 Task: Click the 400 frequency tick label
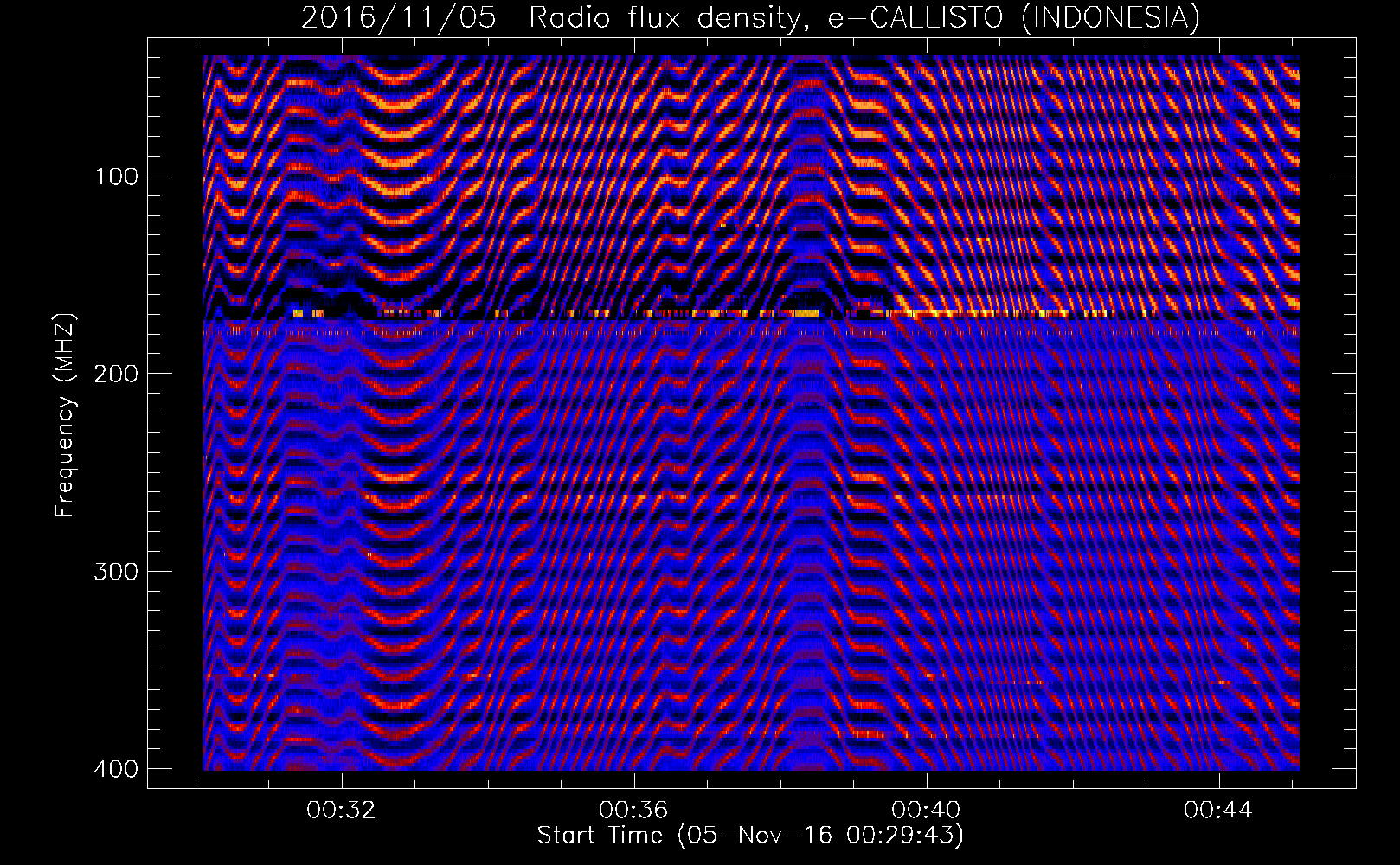[x=115, y=768]
